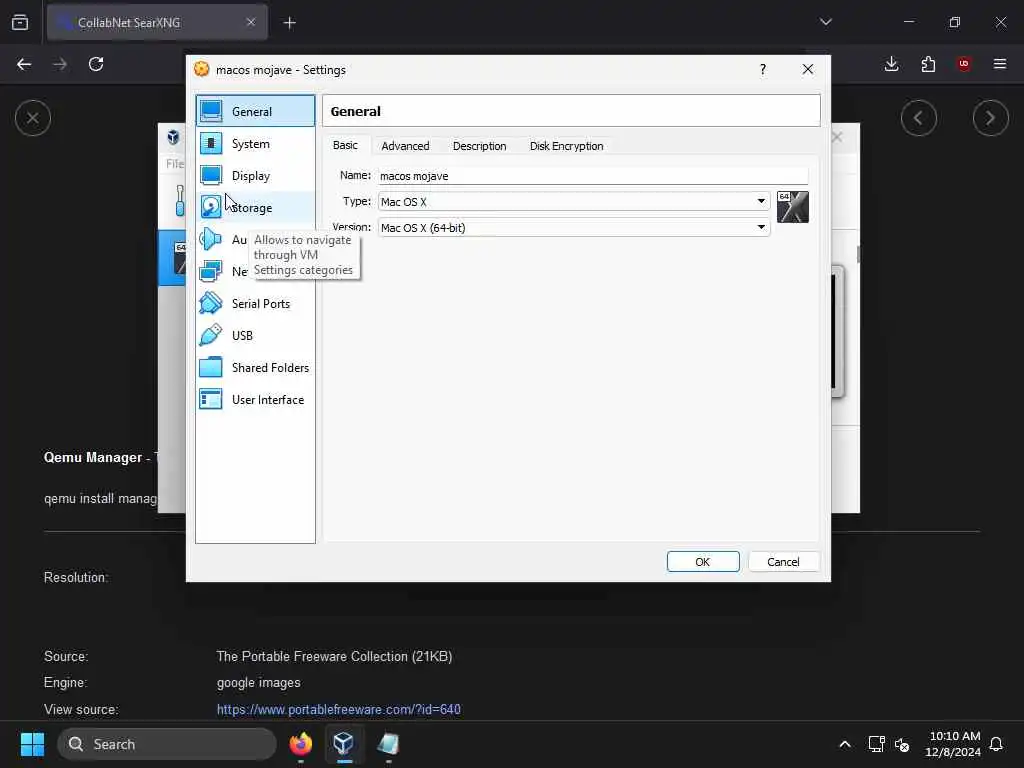
Task: Click the Name field containing macos mojave
Action: (x=593, y=176)
